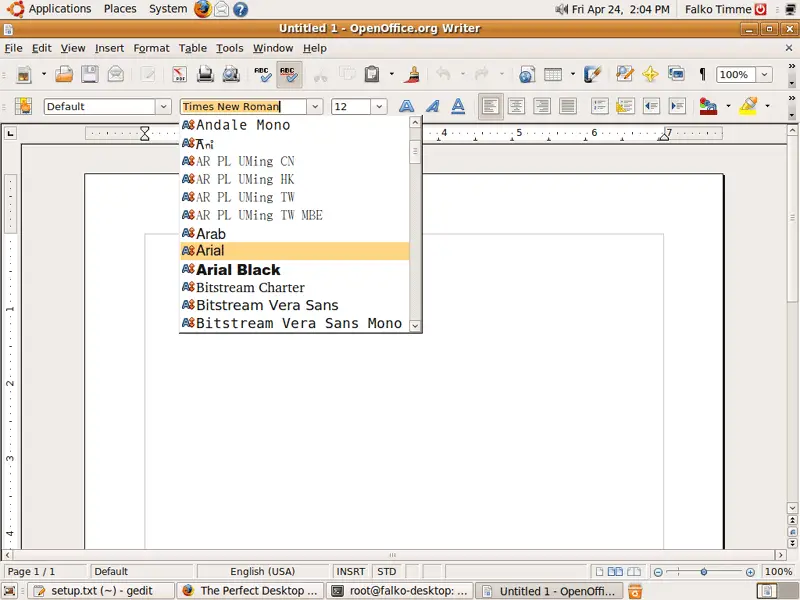Click STD selection mode in status bar
The image size is (800, 600).
(386, 571)
